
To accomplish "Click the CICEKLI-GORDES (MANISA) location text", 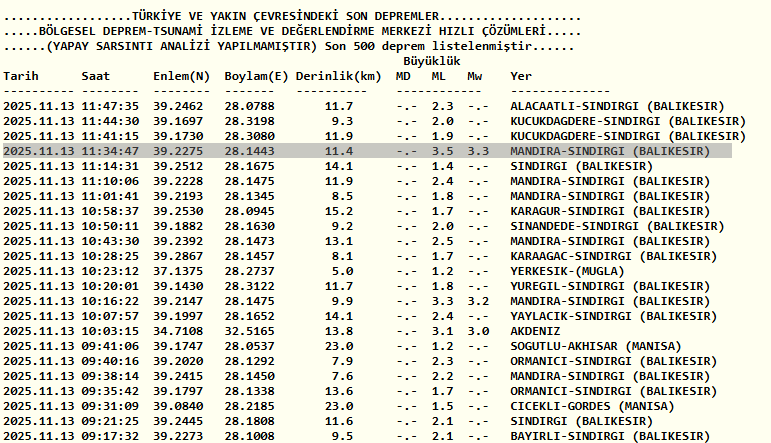I will click(592, 406).
